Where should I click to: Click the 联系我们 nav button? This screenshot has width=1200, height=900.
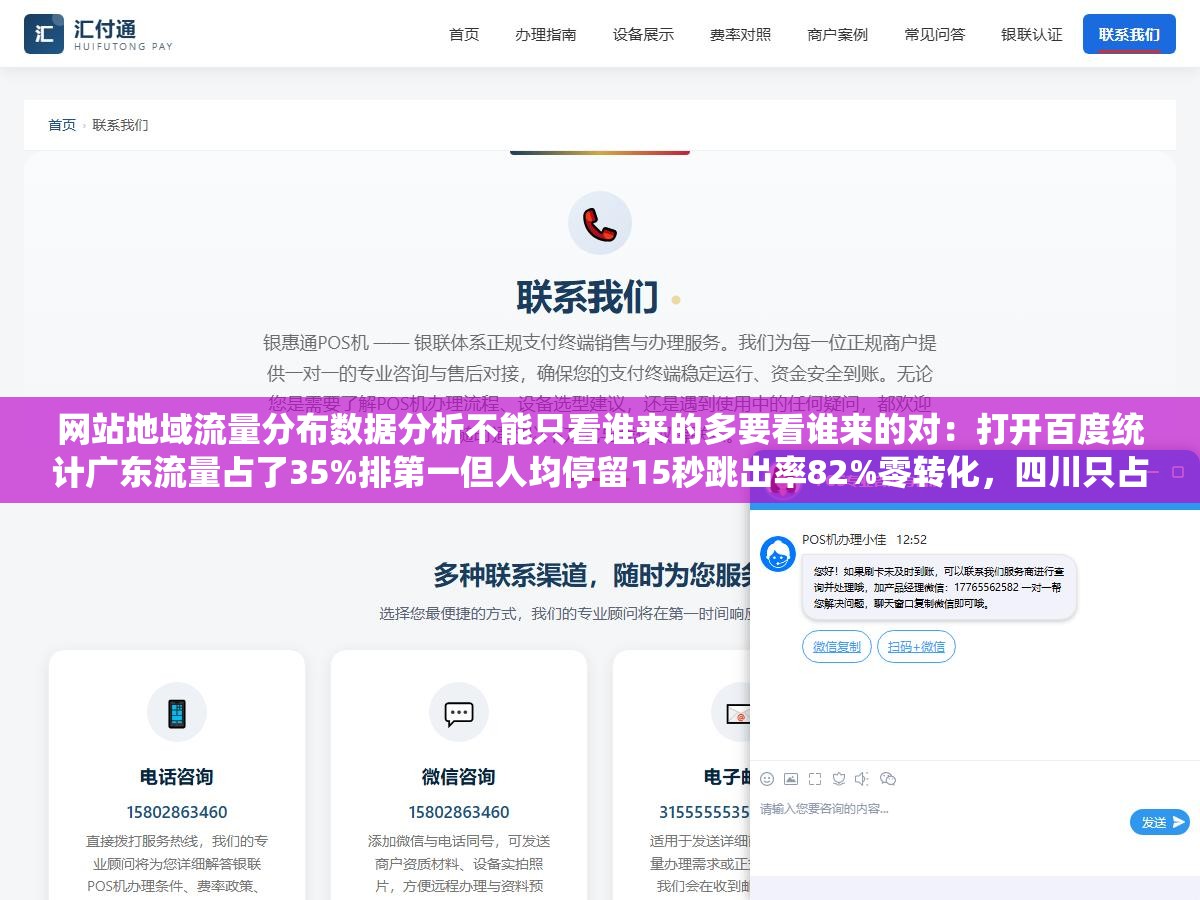pos(1129,34)
